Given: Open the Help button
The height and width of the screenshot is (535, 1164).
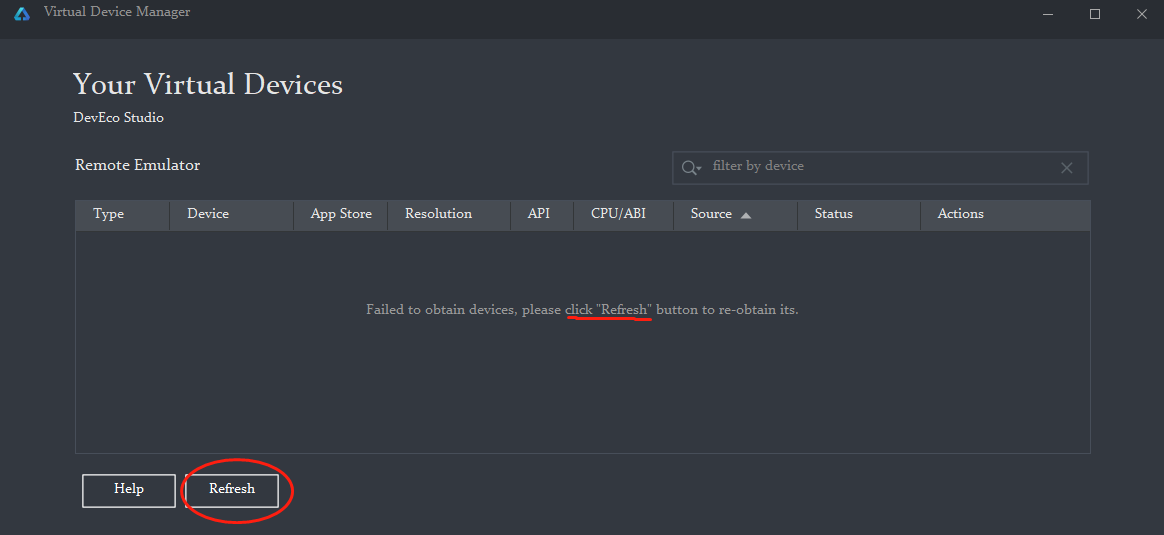Looking at the screenshot, I should click(x=128, y=490).
